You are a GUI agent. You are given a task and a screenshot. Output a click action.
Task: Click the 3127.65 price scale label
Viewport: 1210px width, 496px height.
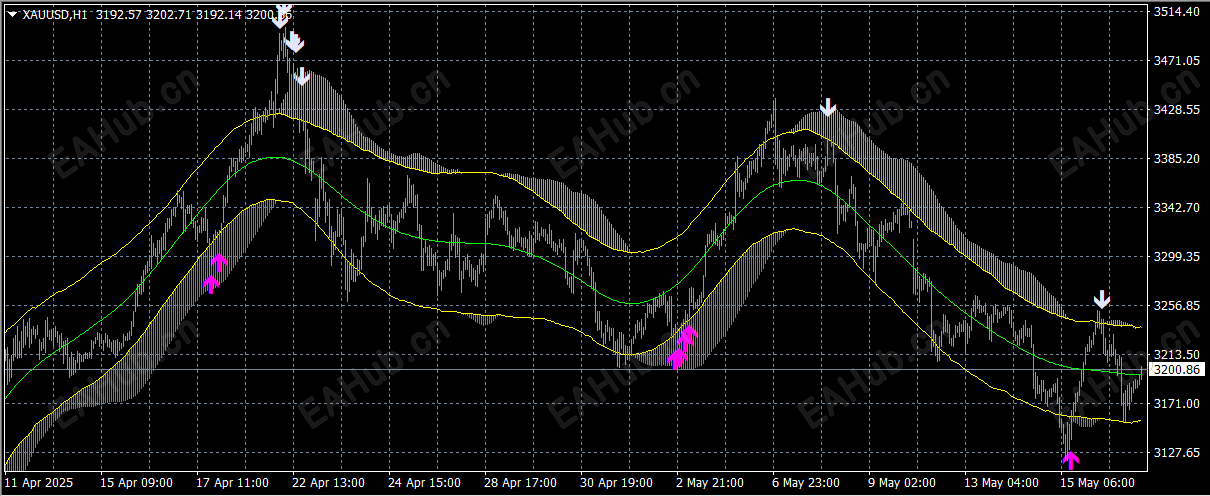coord(1176,453)
